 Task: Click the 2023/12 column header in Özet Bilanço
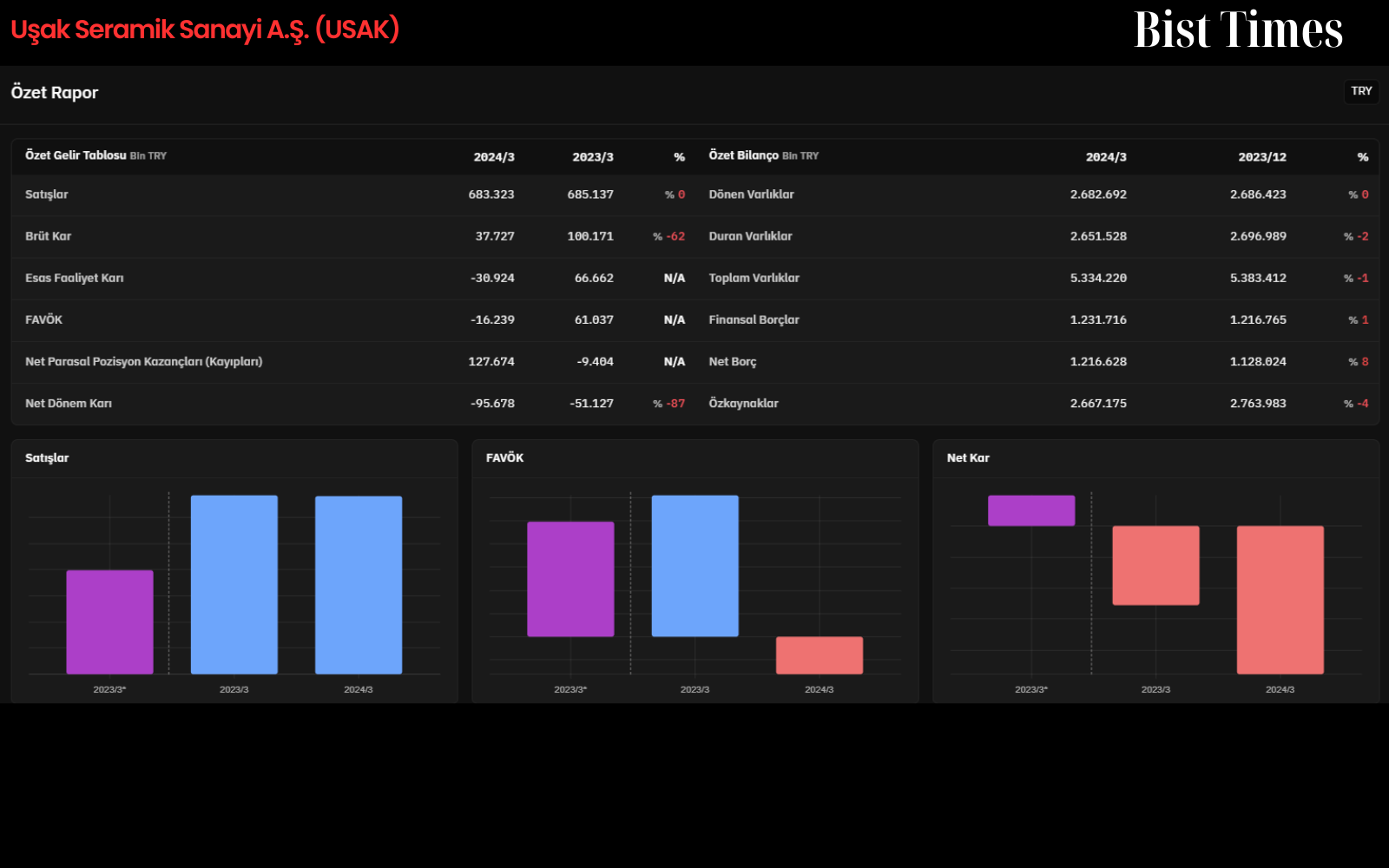coord(1262,157)
